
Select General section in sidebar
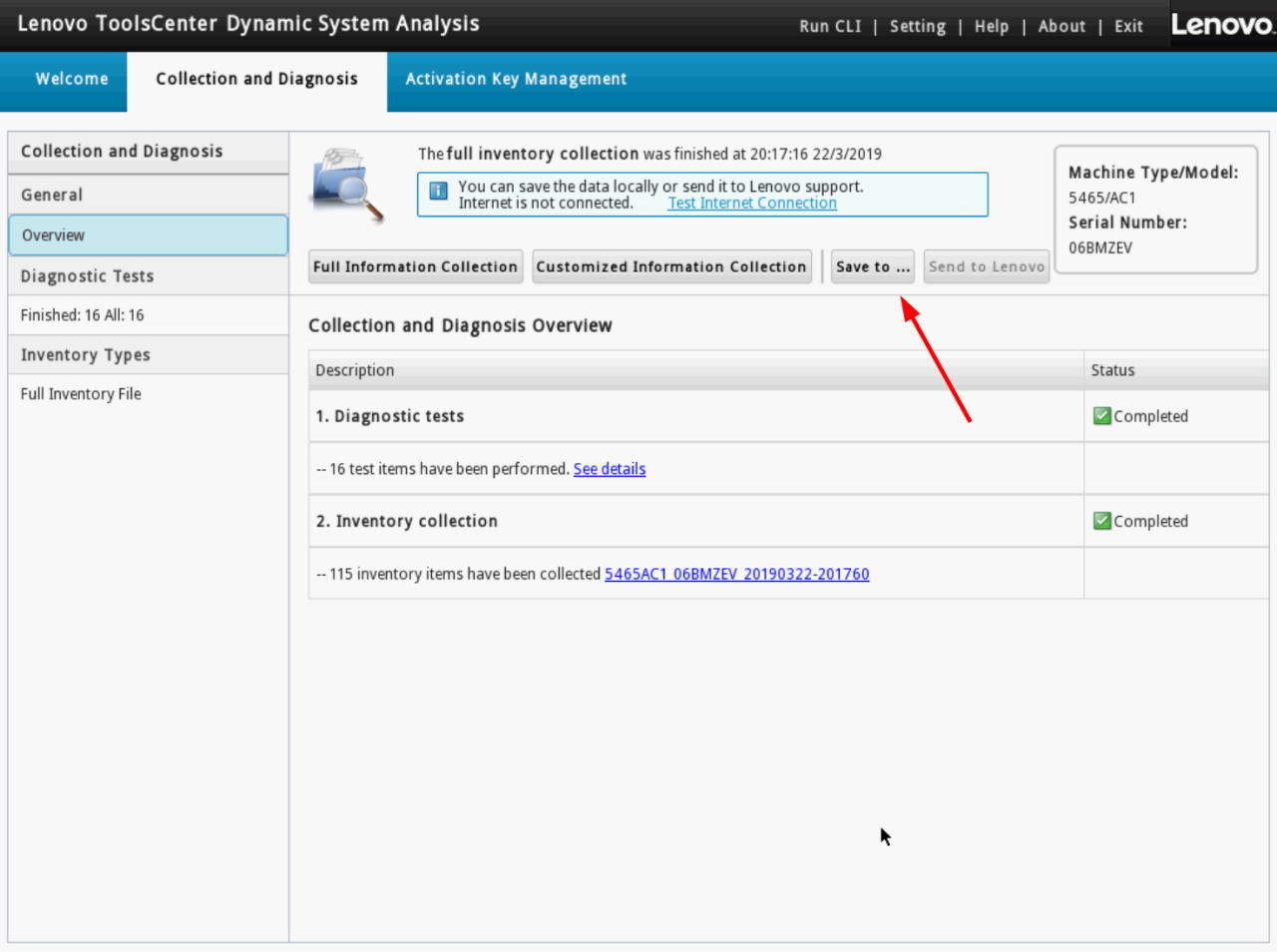pos(148,195)
